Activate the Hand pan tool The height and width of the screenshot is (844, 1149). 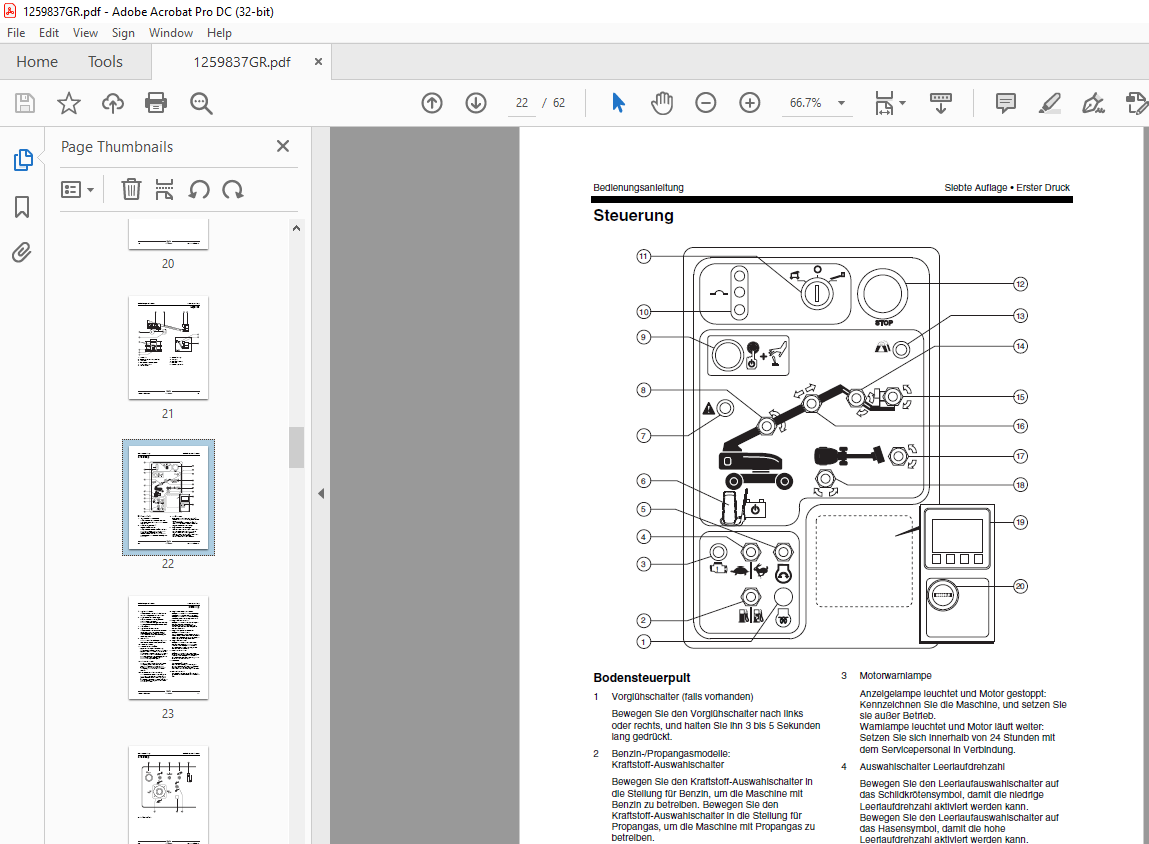(662, 103)
